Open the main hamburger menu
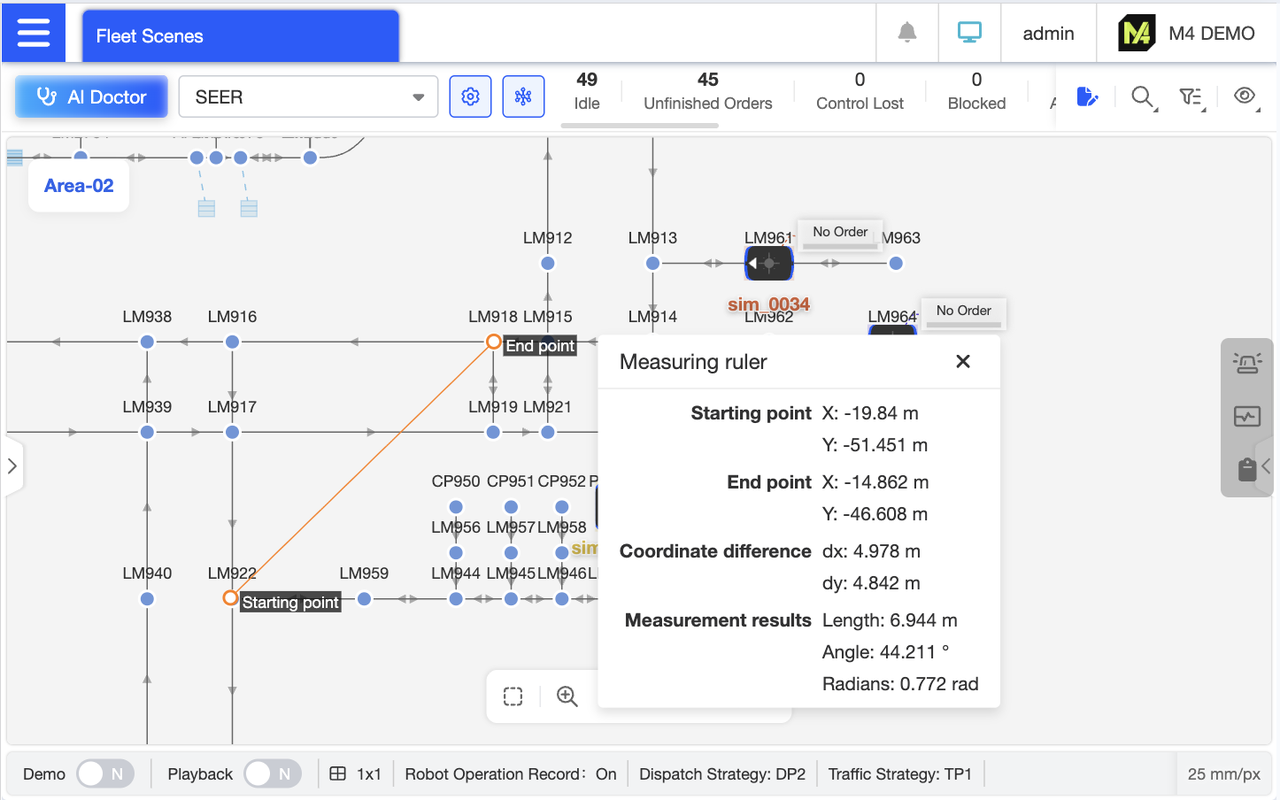 click(33, 32)
